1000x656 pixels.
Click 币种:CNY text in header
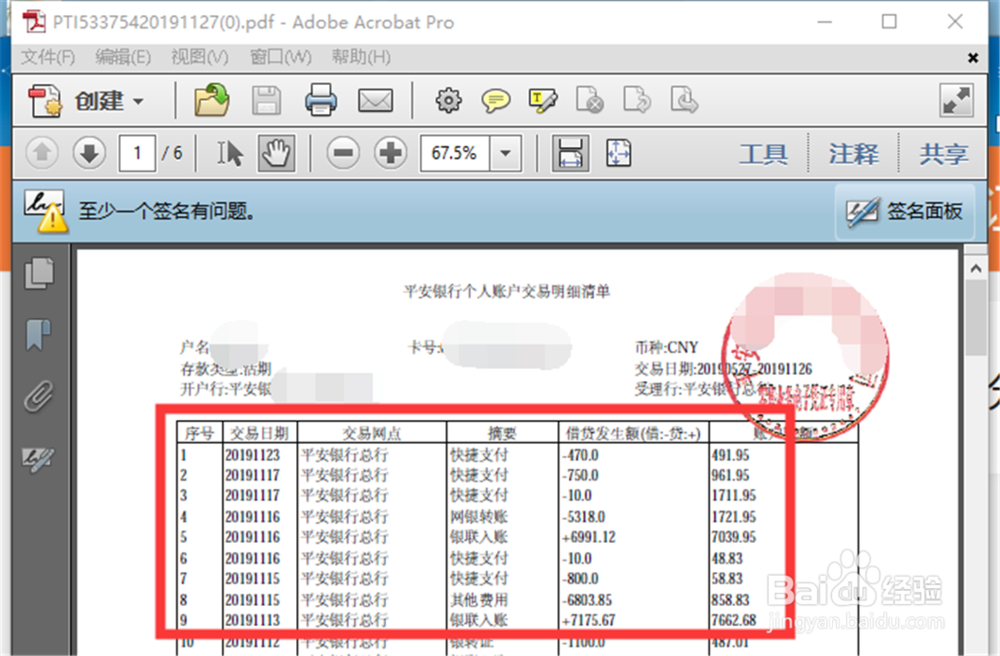point(666,347)
